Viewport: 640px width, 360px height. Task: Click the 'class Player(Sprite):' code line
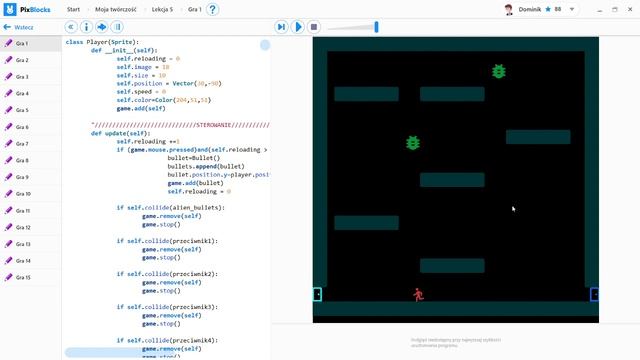[x=102, y=42]
